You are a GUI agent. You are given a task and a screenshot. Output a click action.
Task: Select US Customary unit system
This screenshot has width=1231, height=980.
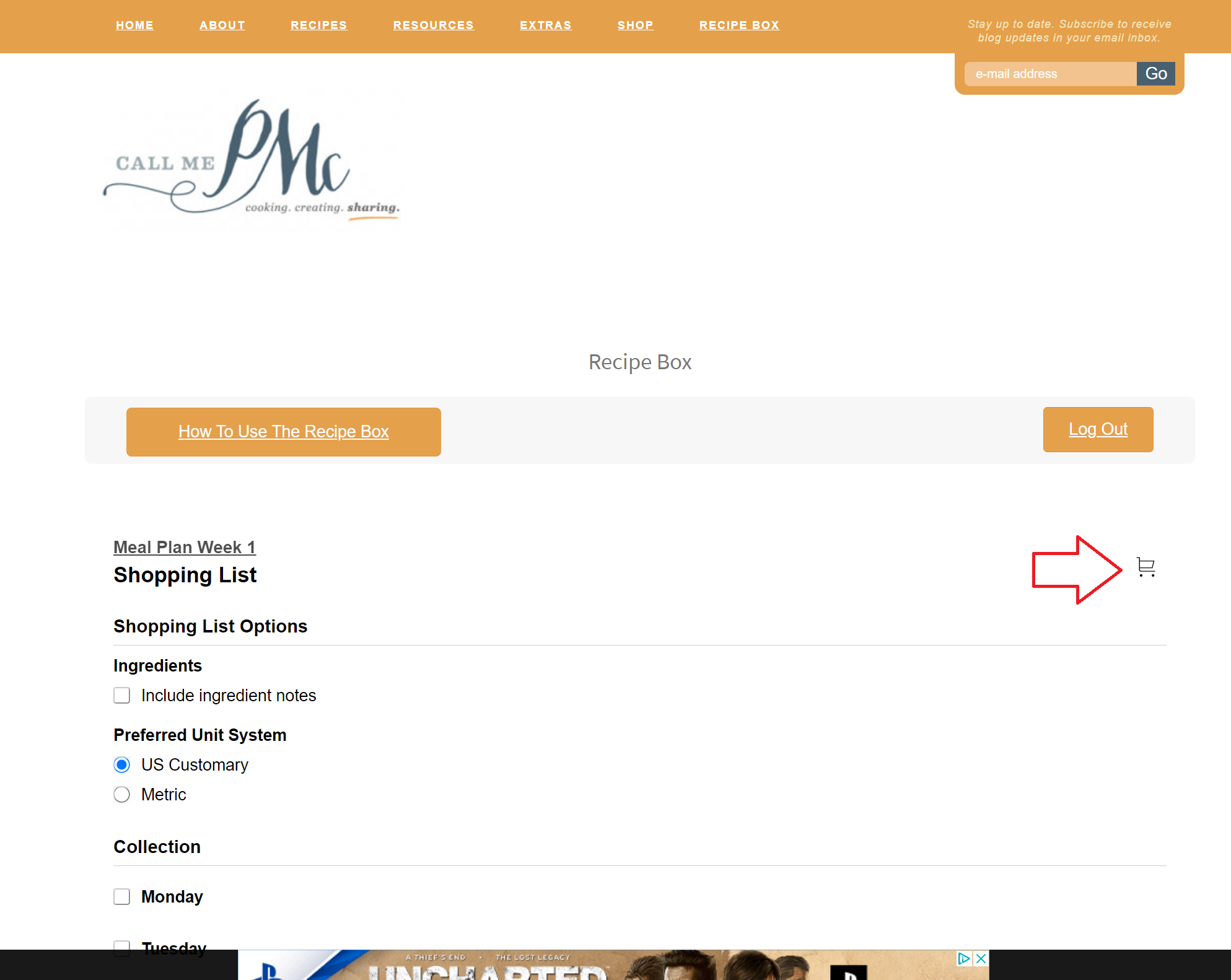coord(122,764)
